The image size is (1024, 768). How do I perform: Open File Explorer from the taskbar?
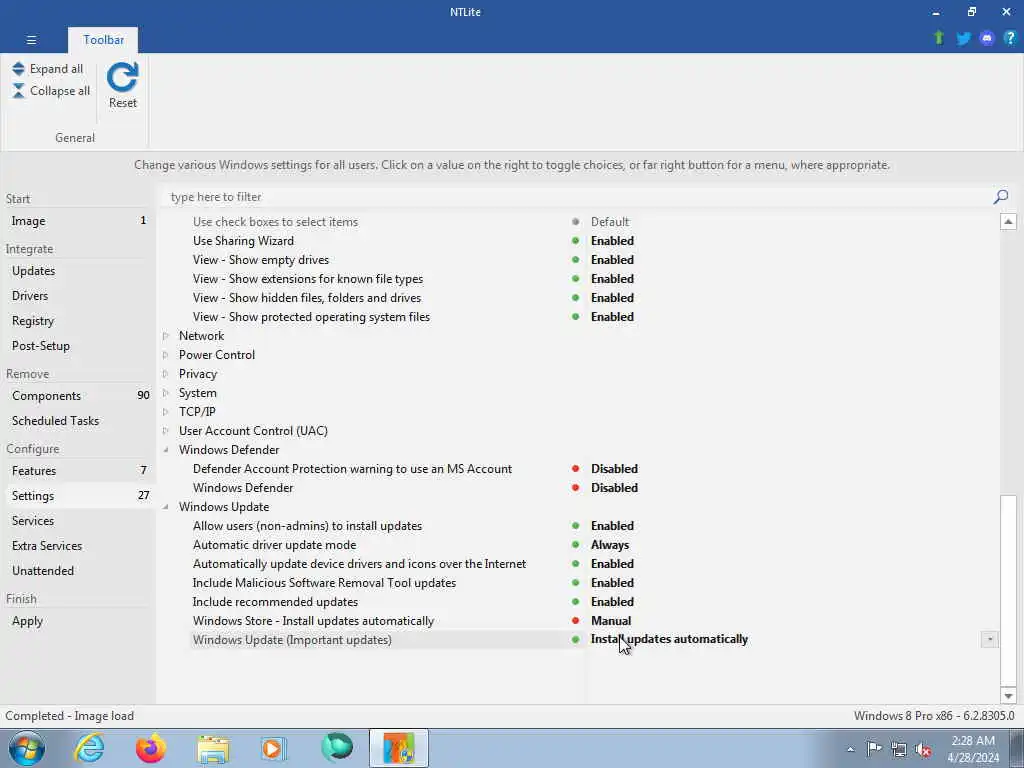pyautogui.click(x=213, y=749)
